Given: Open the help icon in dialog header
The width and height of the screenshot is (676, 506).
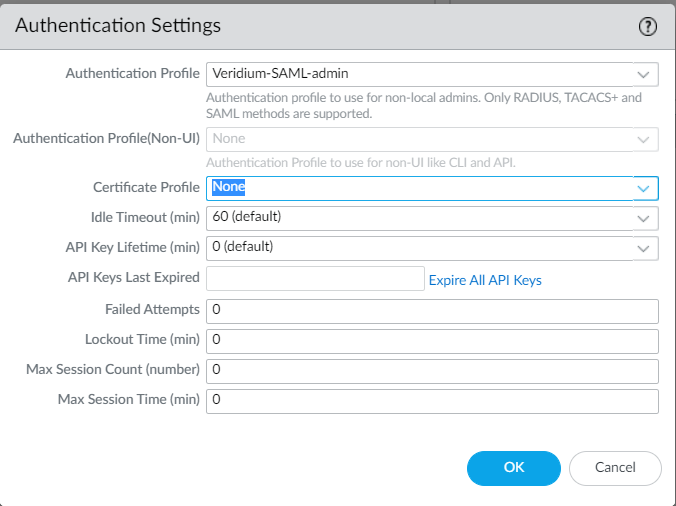Looking at the screenshot, I should tap(647, 27).
